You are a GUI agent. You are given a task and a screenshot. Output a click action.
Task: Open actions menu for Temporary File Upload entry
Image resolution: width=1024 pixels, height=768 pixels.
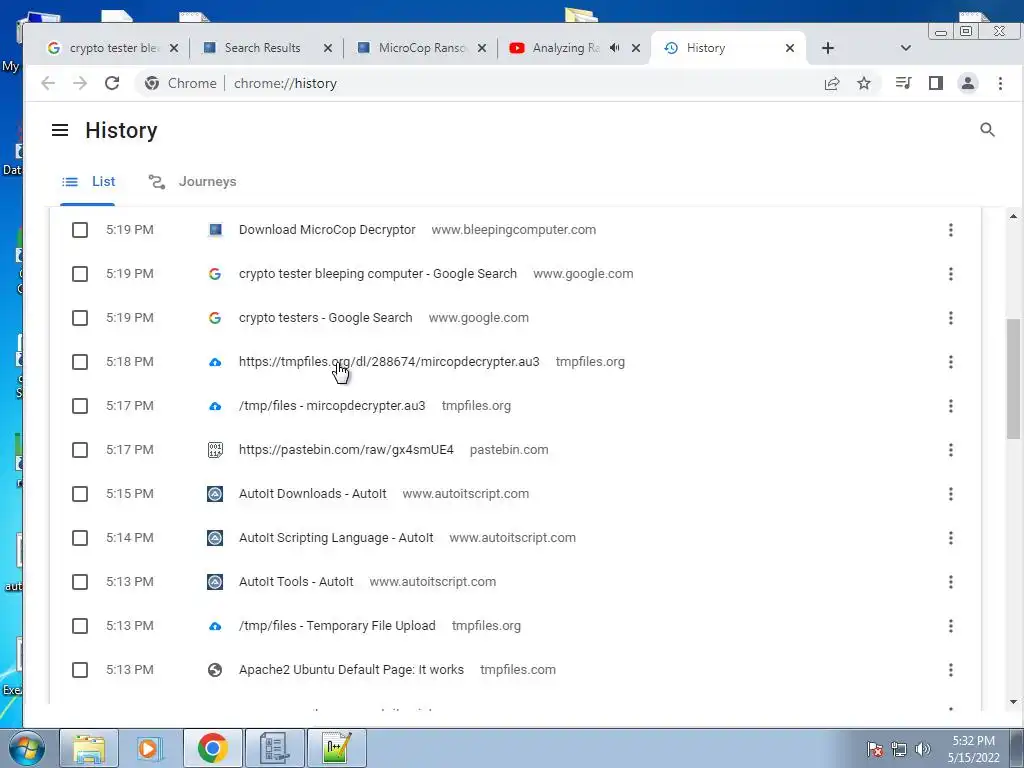pyautogui.click(x=951, y=626)
